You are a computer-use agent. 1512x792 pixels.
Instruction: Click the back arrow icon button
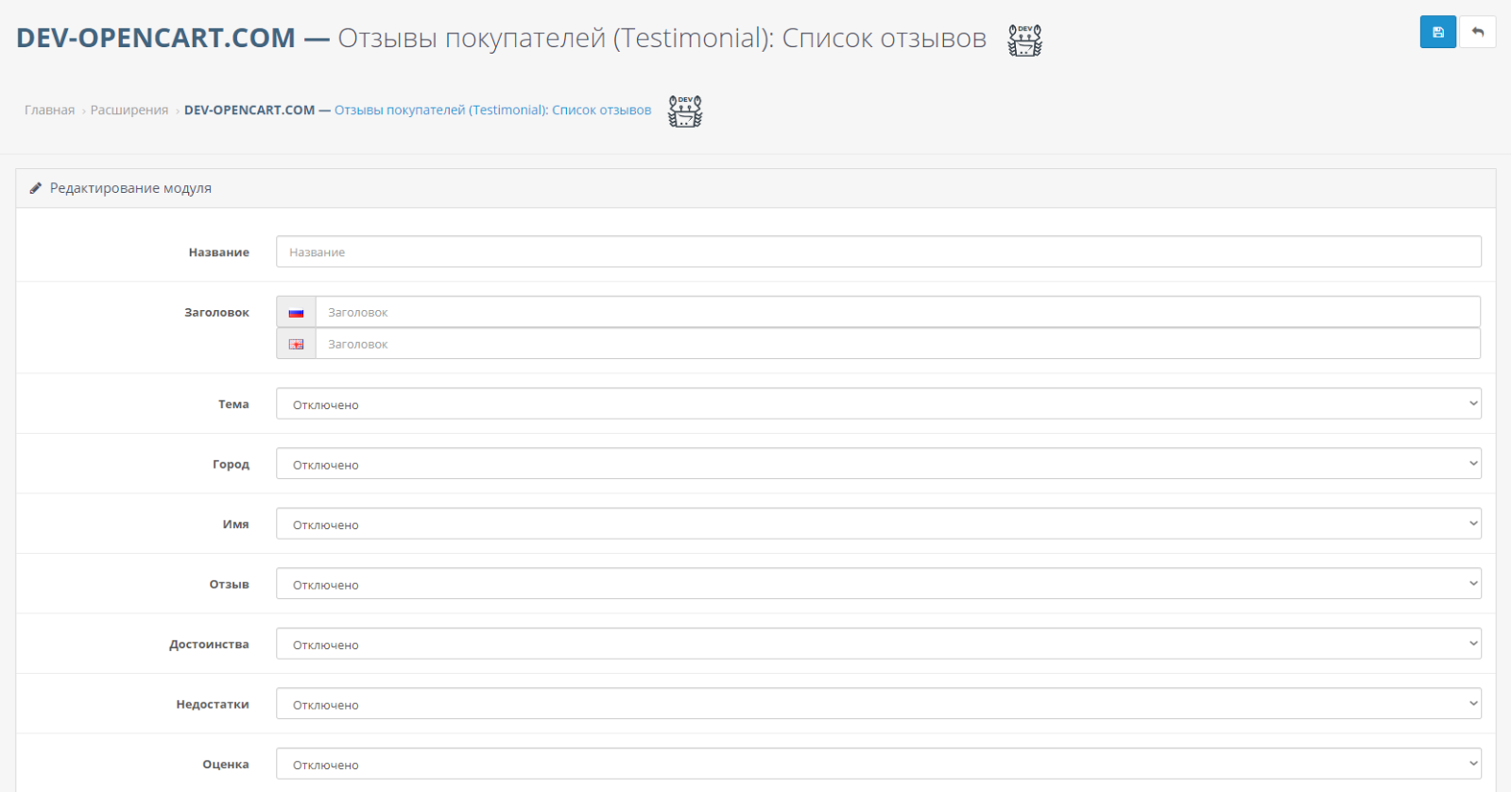(x=1478, y=32)
